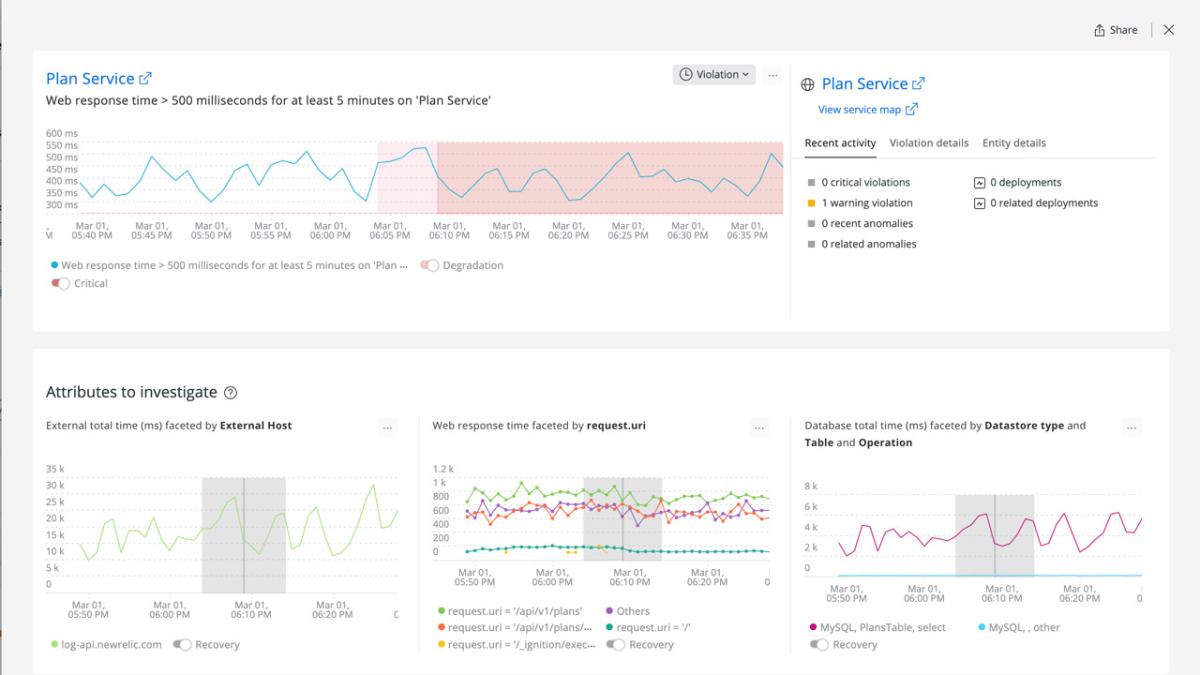Click the Plan Service title link on left
The image size is (1200, 675).
[x=90, y=79]
